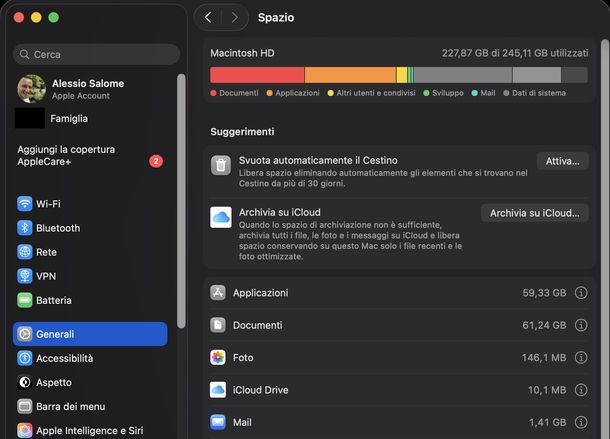This screenshot has height=439, width=610.
Task: Click the red notification badge 2
Action: [156, 161]
